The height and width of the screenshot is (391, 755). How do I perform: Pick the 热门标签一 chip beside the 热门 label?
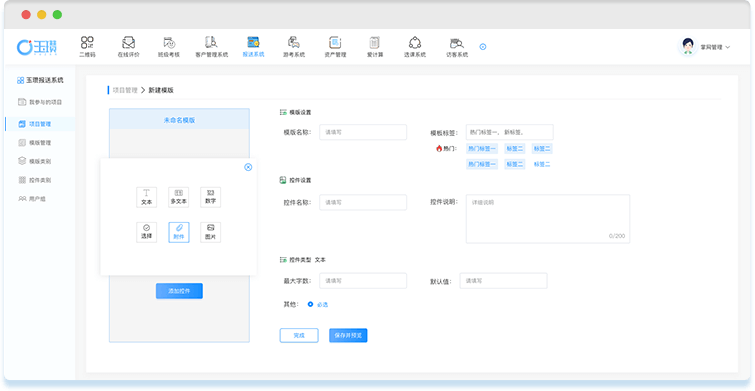(482, 149)
